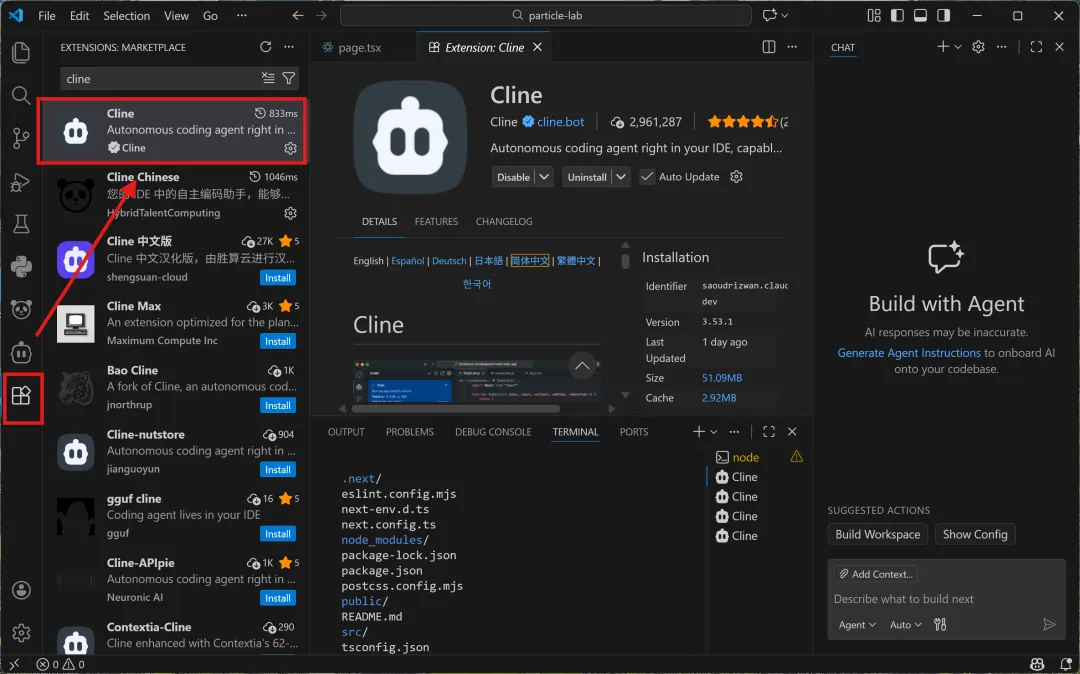This screenshot has height=674, width=1080.
Task: Click the star rating of Cline
Action: tap(743, 122)
